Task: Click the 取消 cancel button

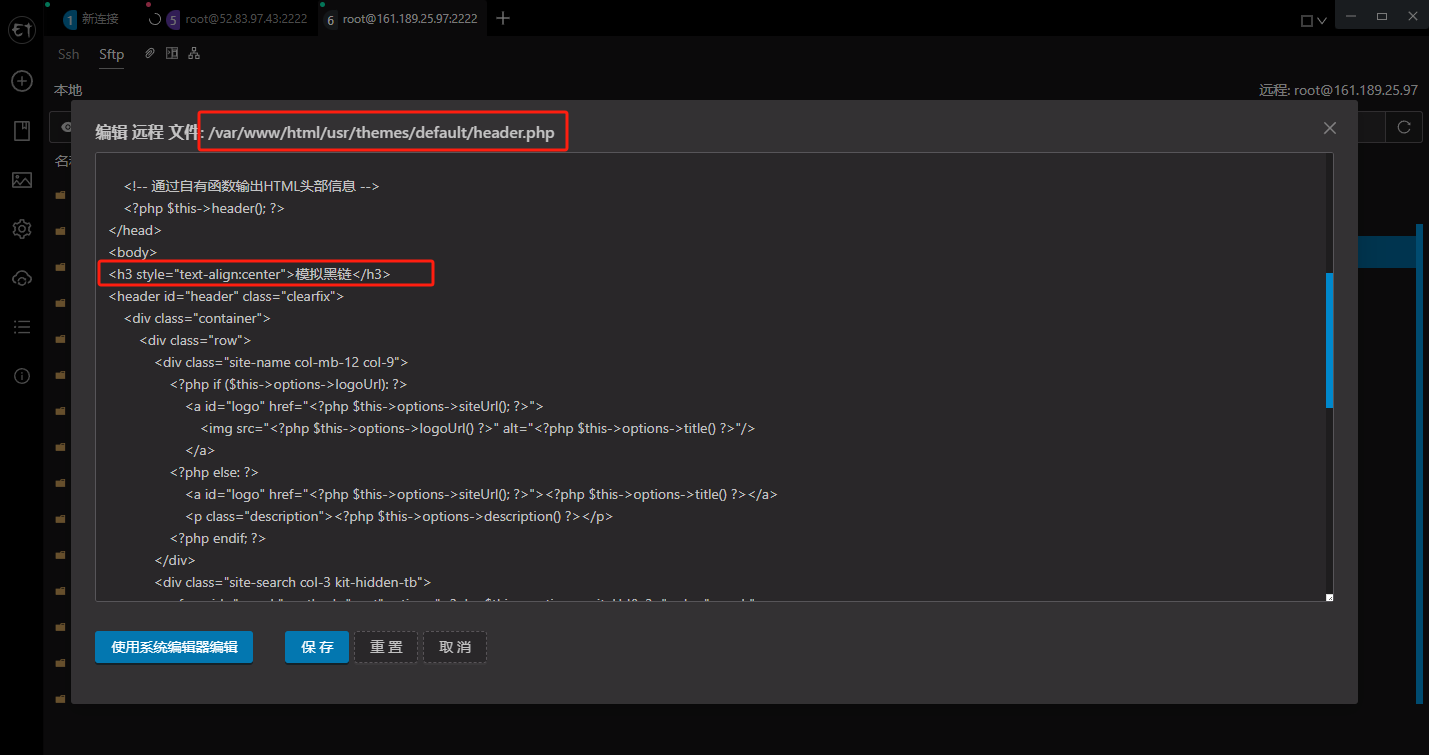Action: pyautogui.click(x=455, y=647)
